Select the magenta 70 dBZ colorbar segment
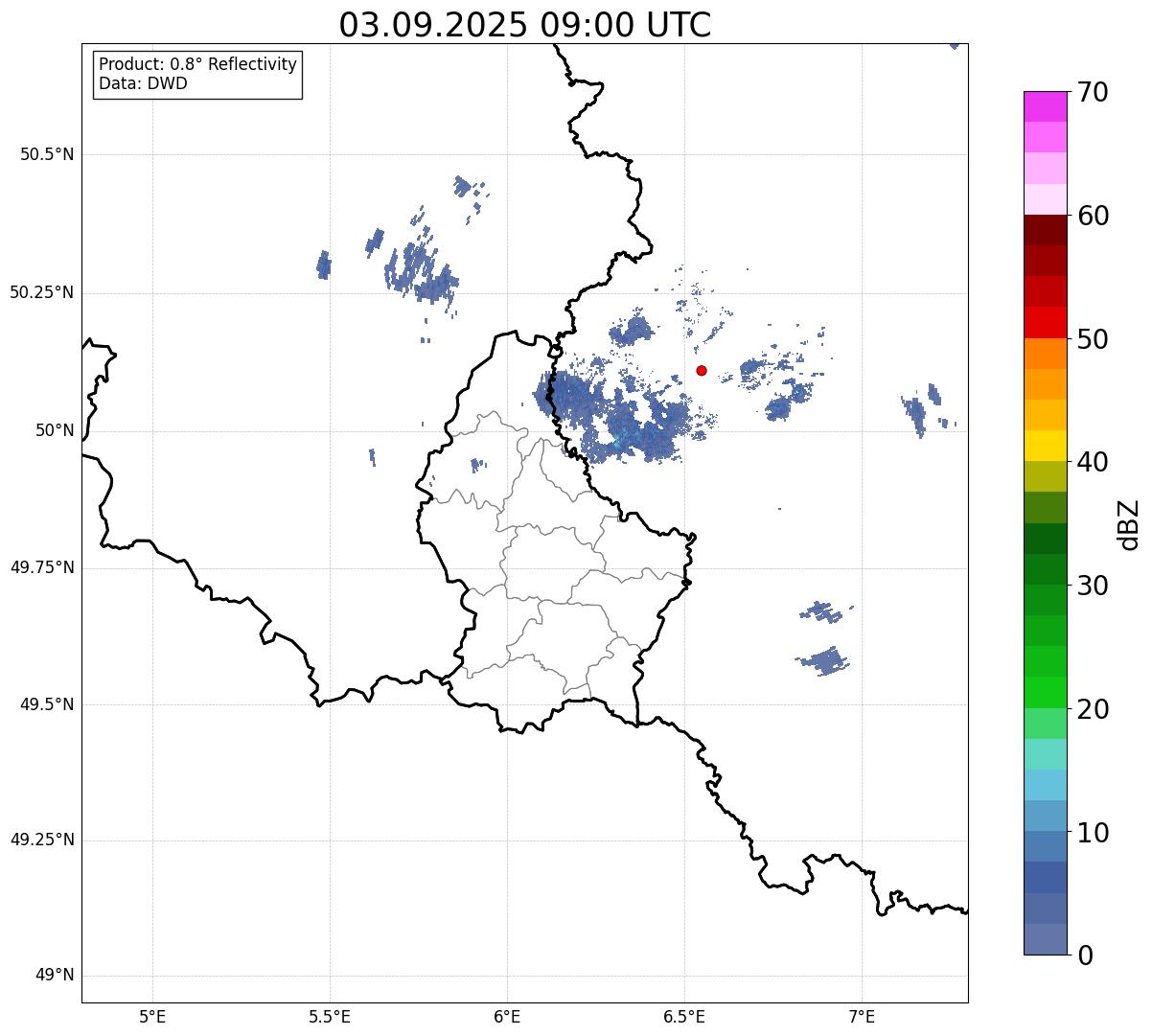The width and height of the screenshot is (1152, 1036). [x=1045, y=106]
